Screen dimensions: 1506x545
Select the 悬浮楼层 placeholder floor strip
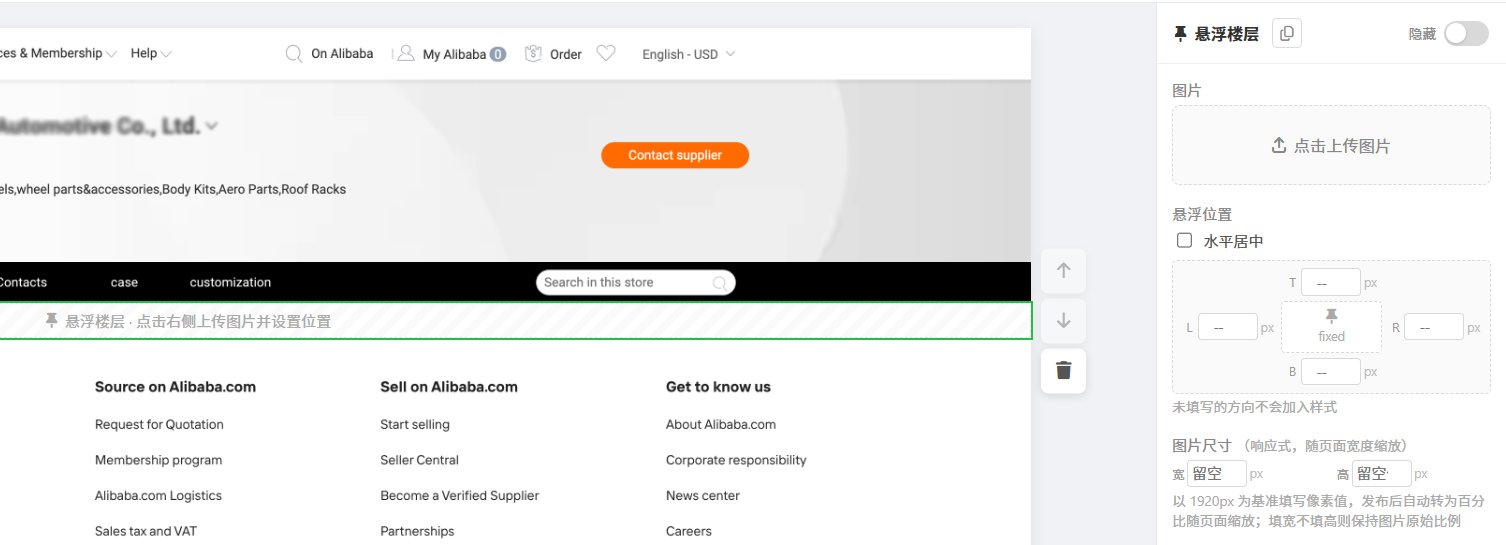[x=516, y=321]
